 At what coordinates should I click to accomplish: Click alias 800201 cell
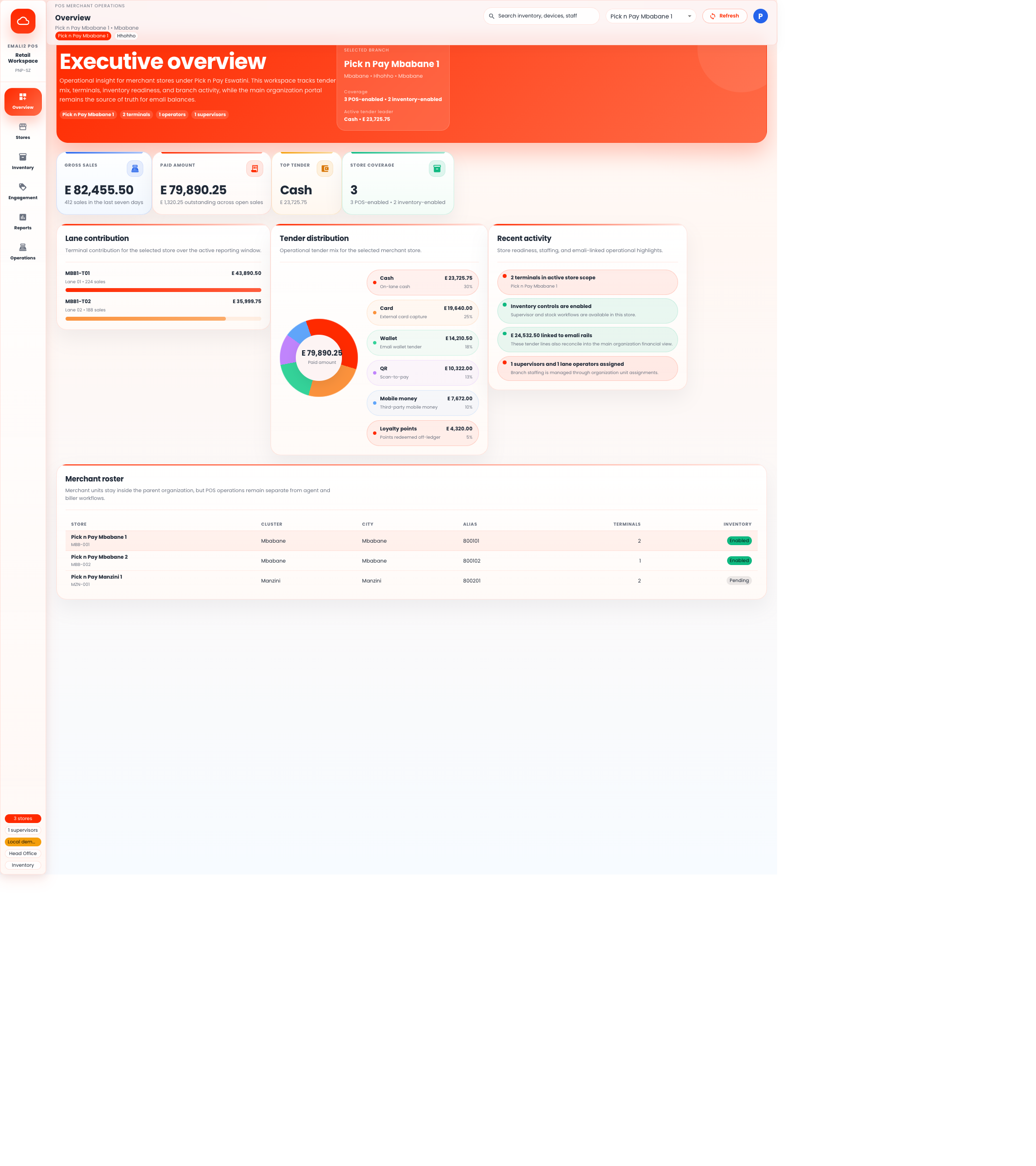[x=472, y=581]
